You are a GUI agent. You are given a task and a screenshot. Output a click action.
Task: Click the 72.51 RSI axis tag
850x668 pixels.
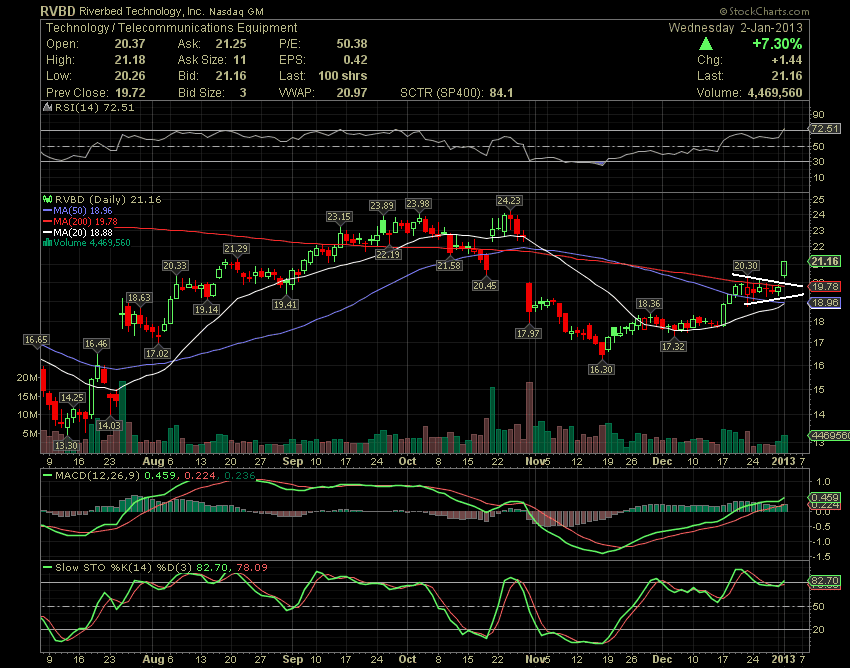[x=825, y=129]
